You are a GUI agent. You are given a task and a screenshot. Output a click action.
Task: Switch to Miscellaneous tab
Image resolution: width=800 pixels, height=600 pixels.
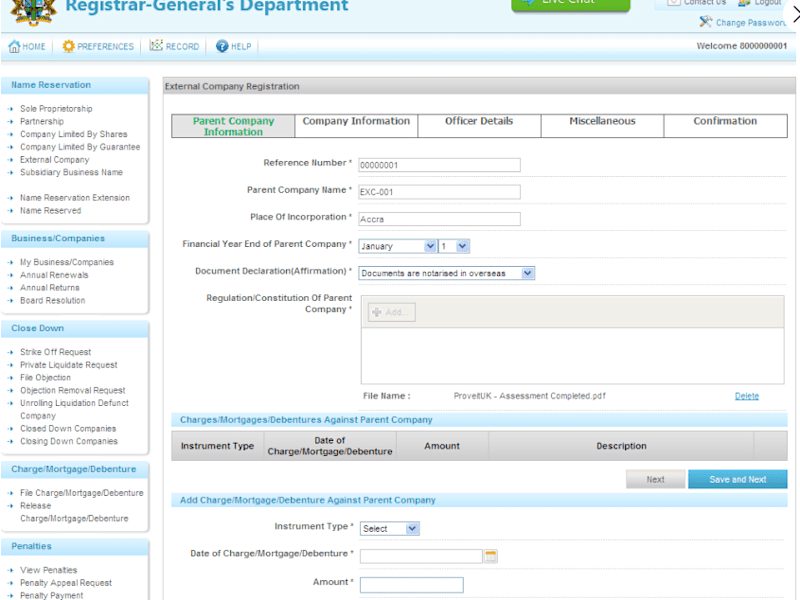602,126
